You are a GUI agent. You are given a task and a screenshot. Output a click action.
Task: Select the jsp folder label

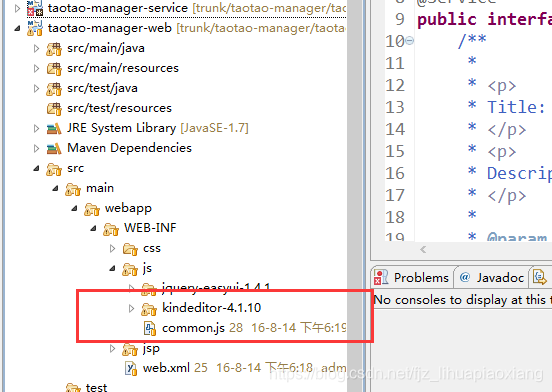(151, 349)
